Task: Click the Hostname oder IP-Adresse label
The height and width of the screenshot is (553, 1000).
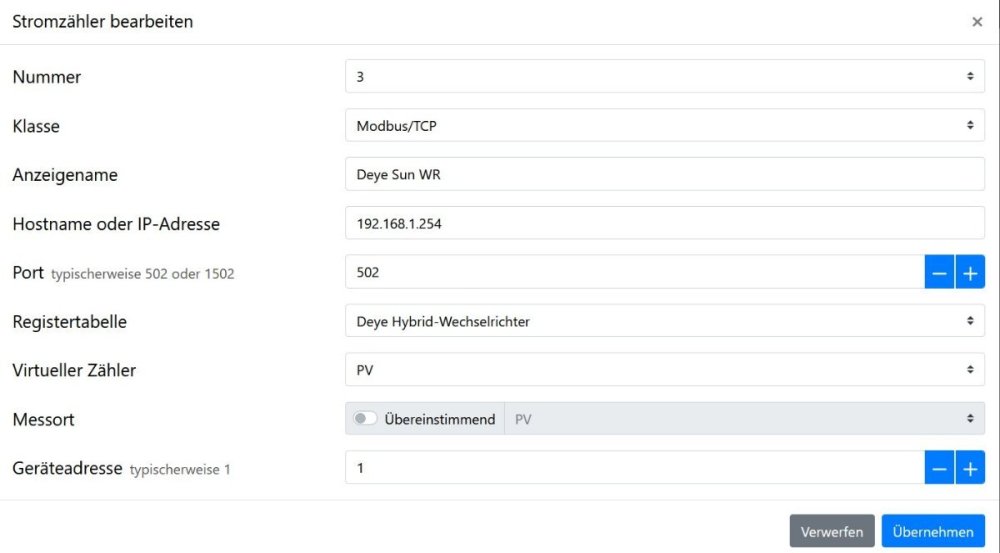Action: click(x=116, y=224)
